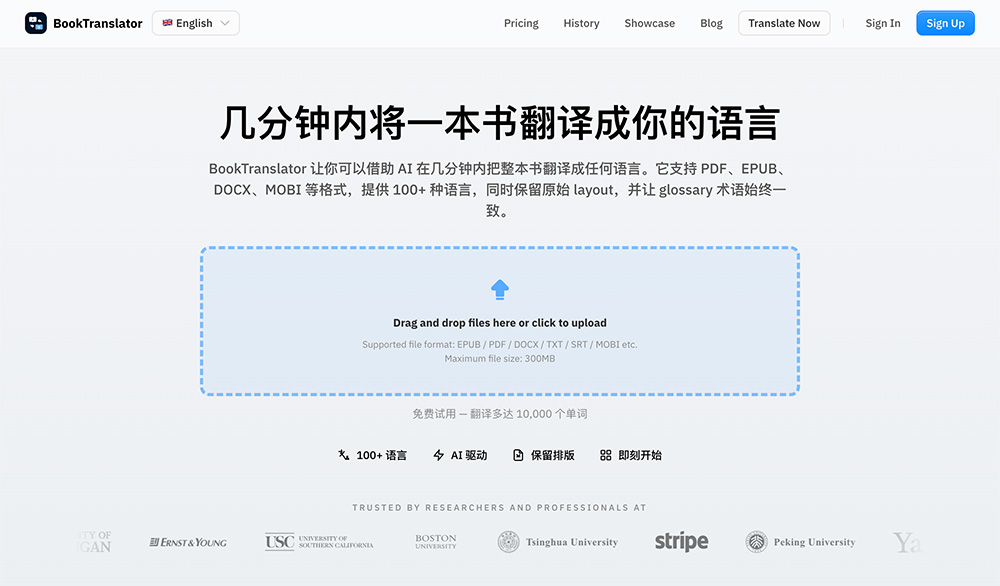1000x586 pixels.
Task: Click the main Chinese headline
Action: tap(500, 123)
